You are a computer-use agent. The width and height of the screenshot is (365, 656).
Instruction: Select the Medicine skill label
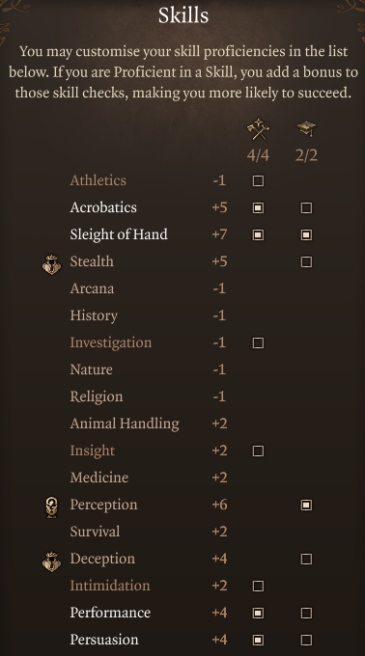pos(99,477)
